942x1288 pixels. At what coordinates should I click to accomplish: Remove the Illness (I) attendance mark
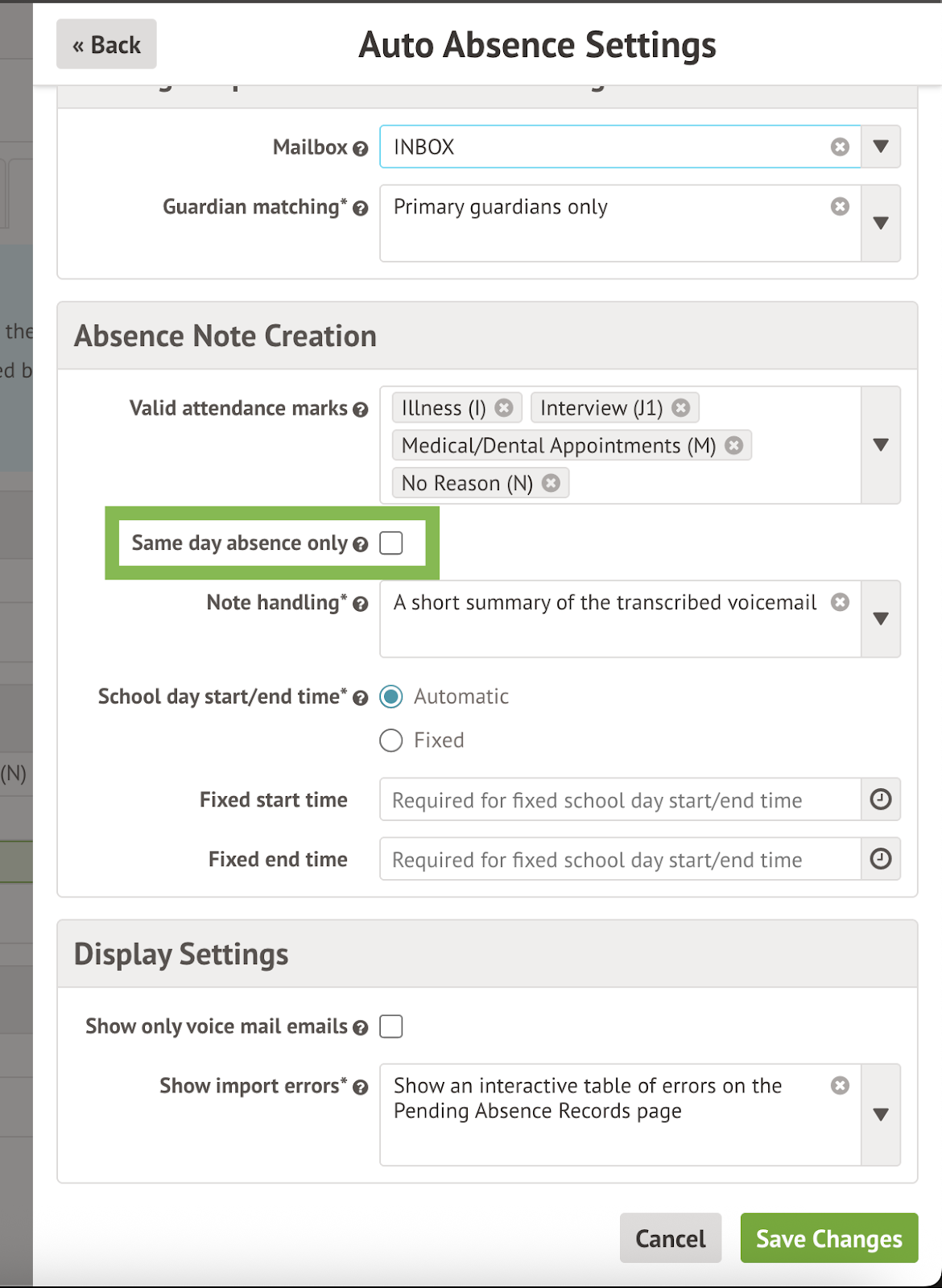pos(504,408)
